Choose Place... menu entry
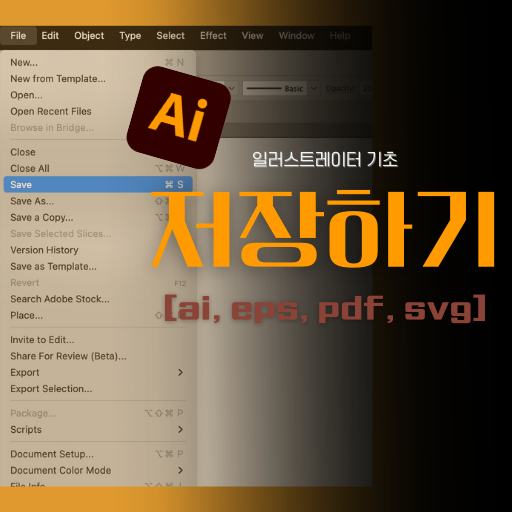The width and height of the screenshot is (512, 512). (x=98, y=315)
